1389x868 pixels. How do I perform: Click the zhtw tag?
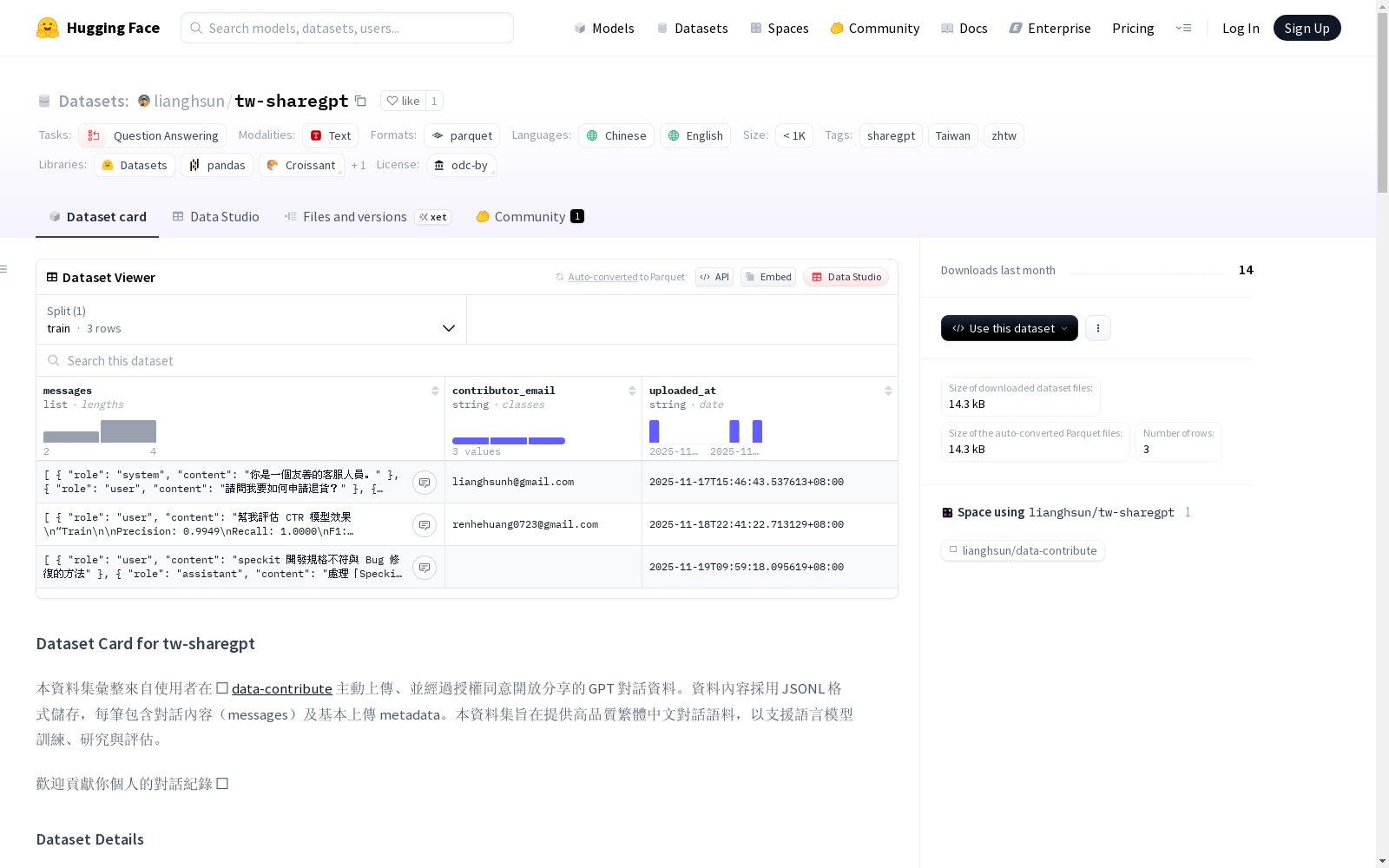tap(1004, 135)
